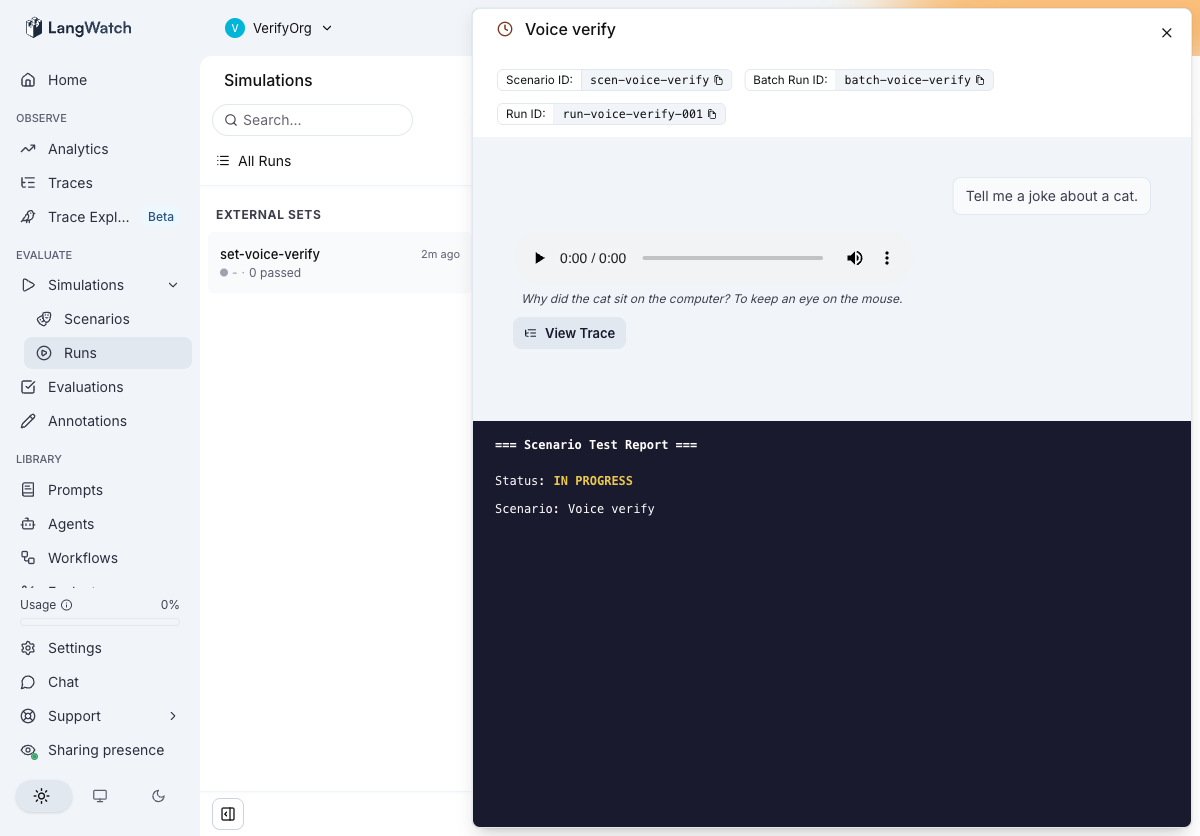Click View Trace button

569,333
